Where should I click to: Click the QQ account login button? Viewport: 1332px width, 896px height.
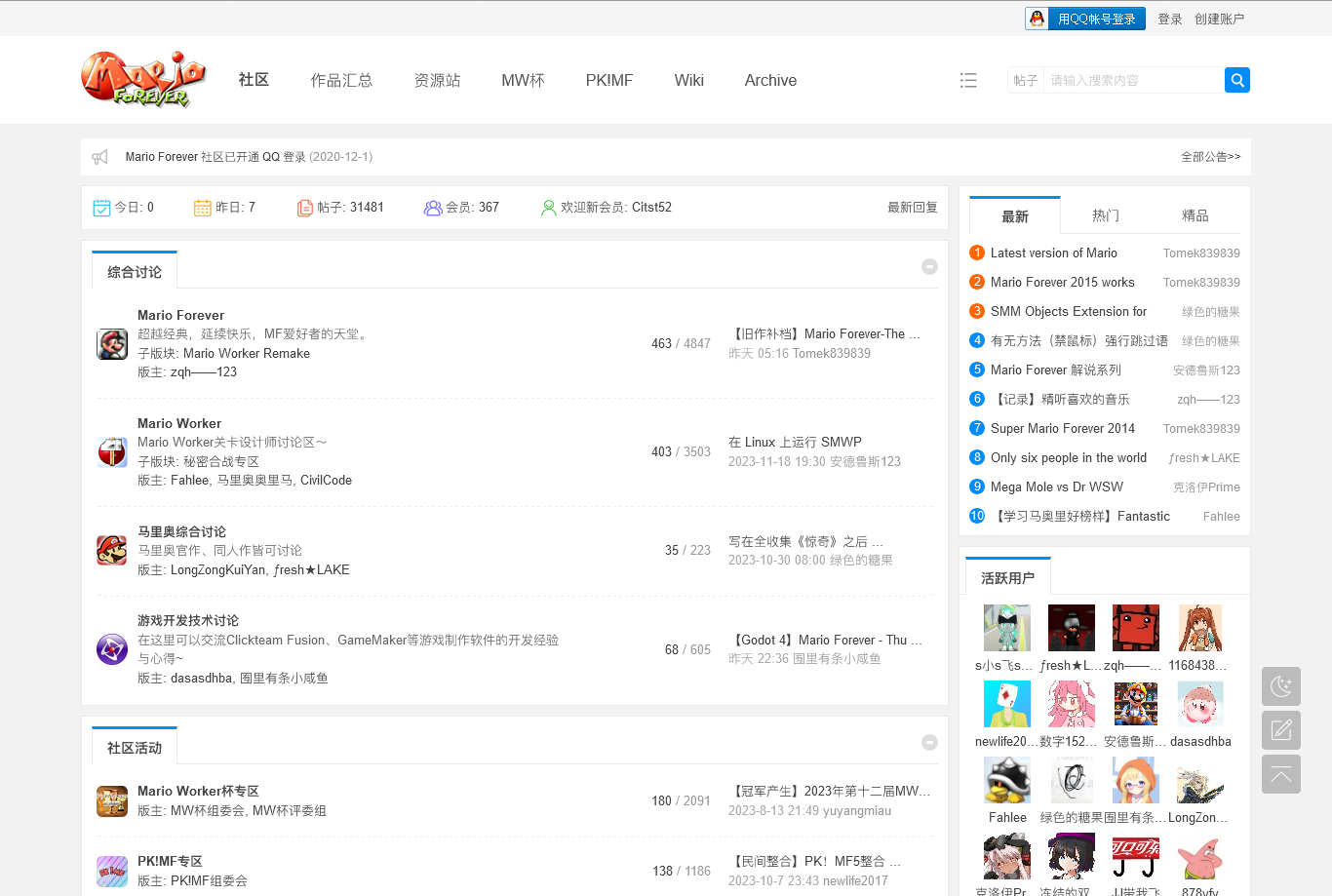pos(1085,19)
